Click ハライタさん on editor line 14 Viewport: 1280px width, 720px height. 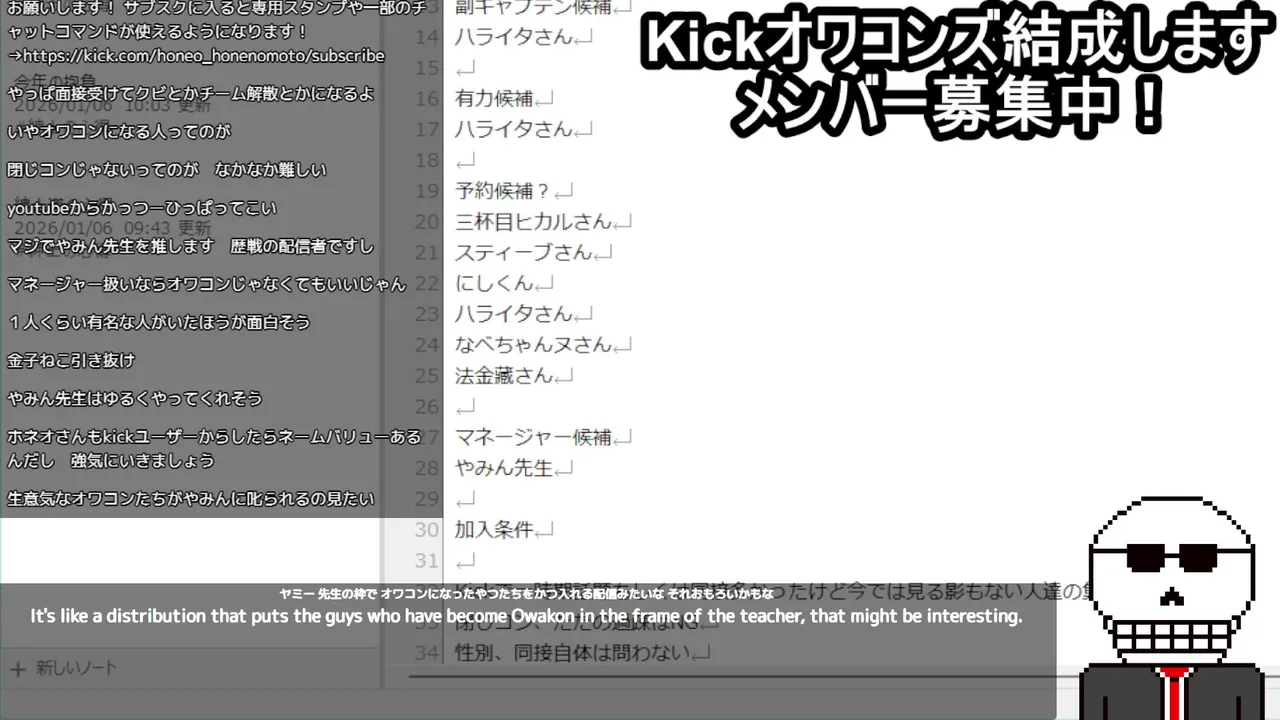(515, 37)
